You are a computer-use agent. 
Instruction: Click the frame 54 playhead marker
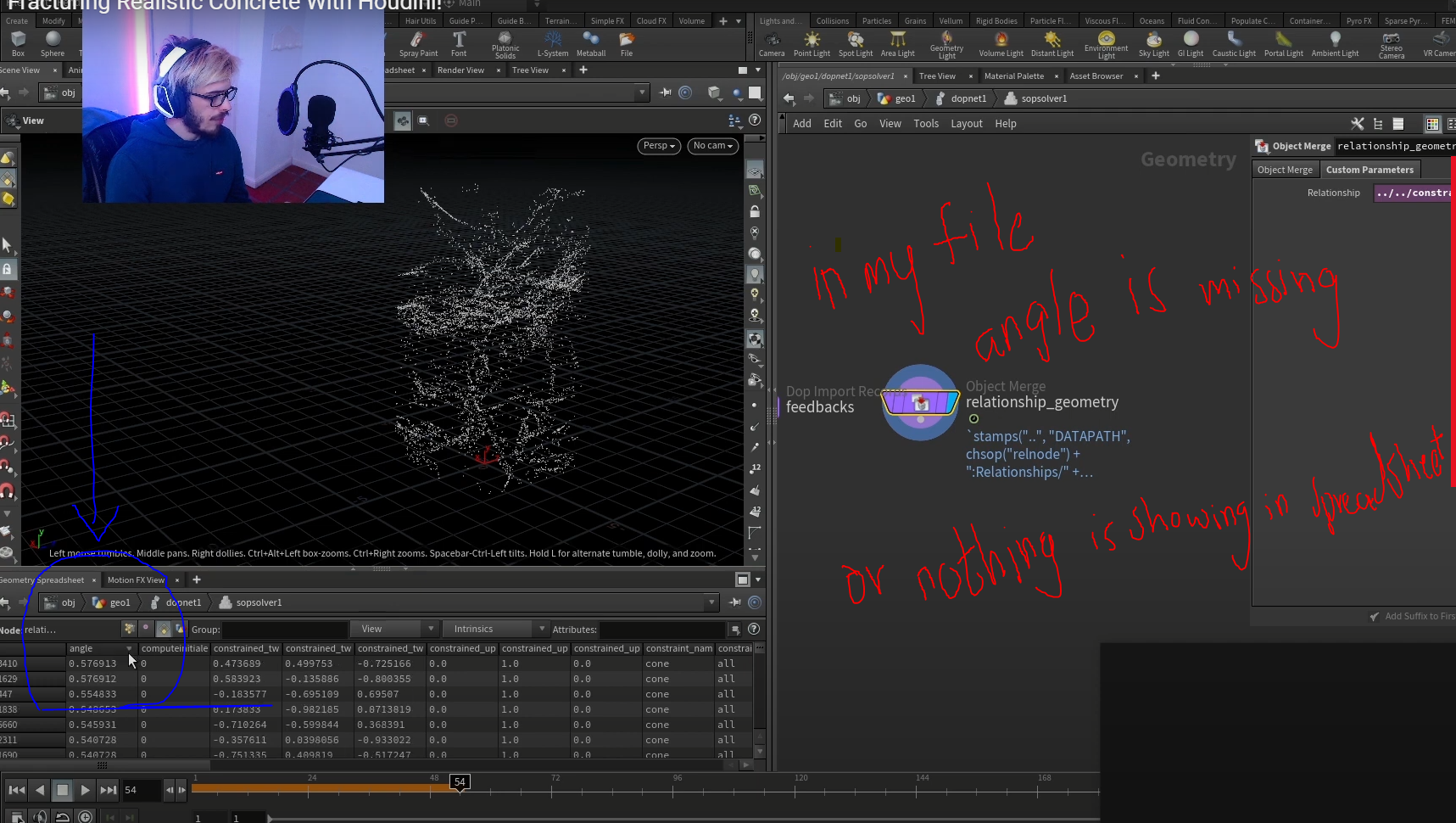coord(460,782)
